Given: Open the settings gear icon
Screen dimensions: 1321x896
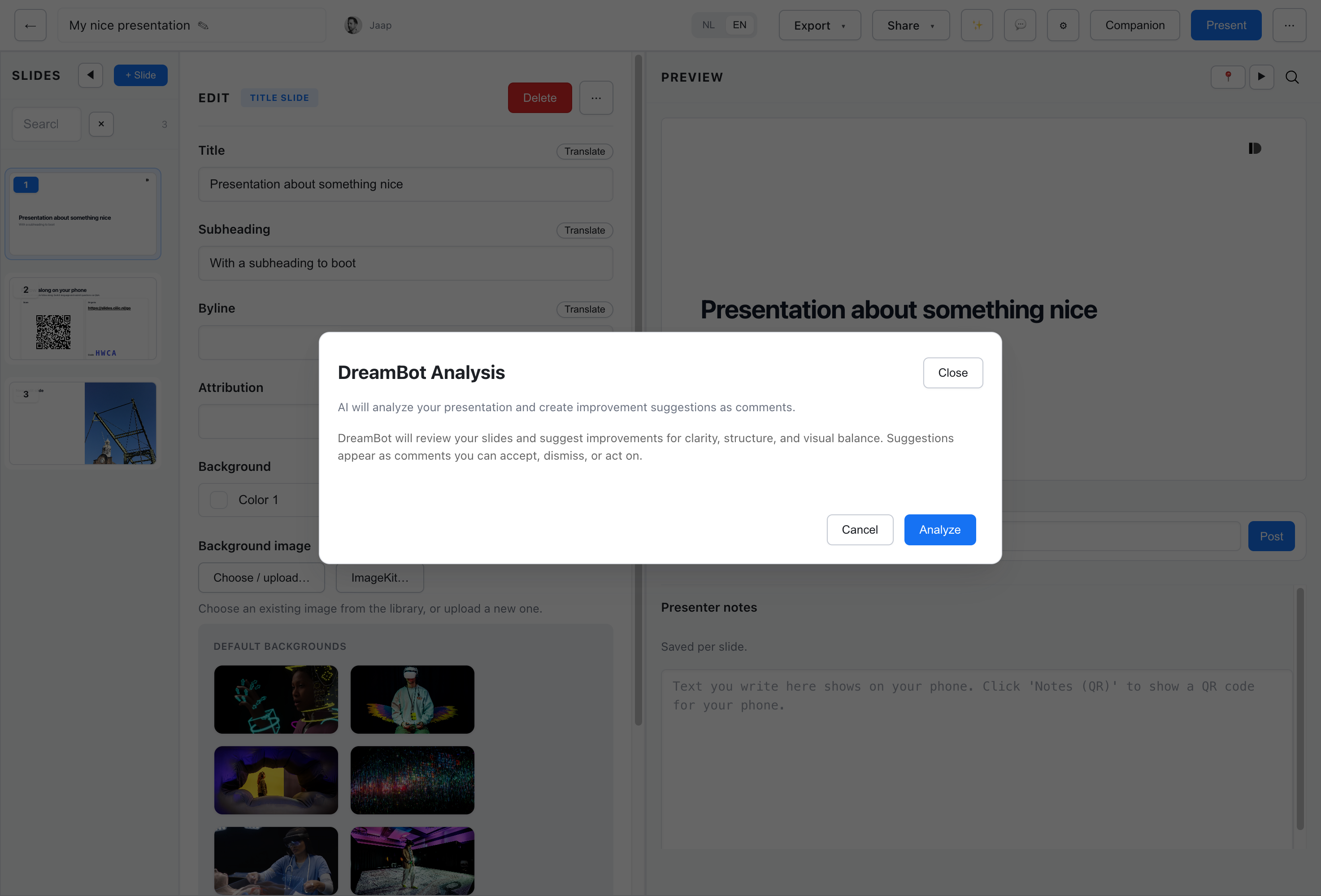Looking at the screenshot, I should pyautogui.click(x=1063, y=26).
